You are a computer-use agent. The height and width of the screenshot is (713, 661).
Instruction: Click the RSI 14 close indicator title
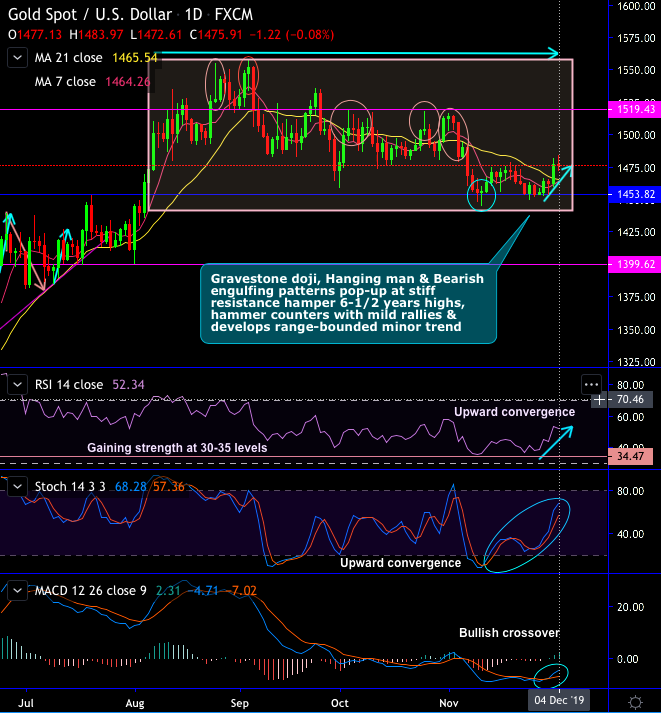tap(69, 385)
